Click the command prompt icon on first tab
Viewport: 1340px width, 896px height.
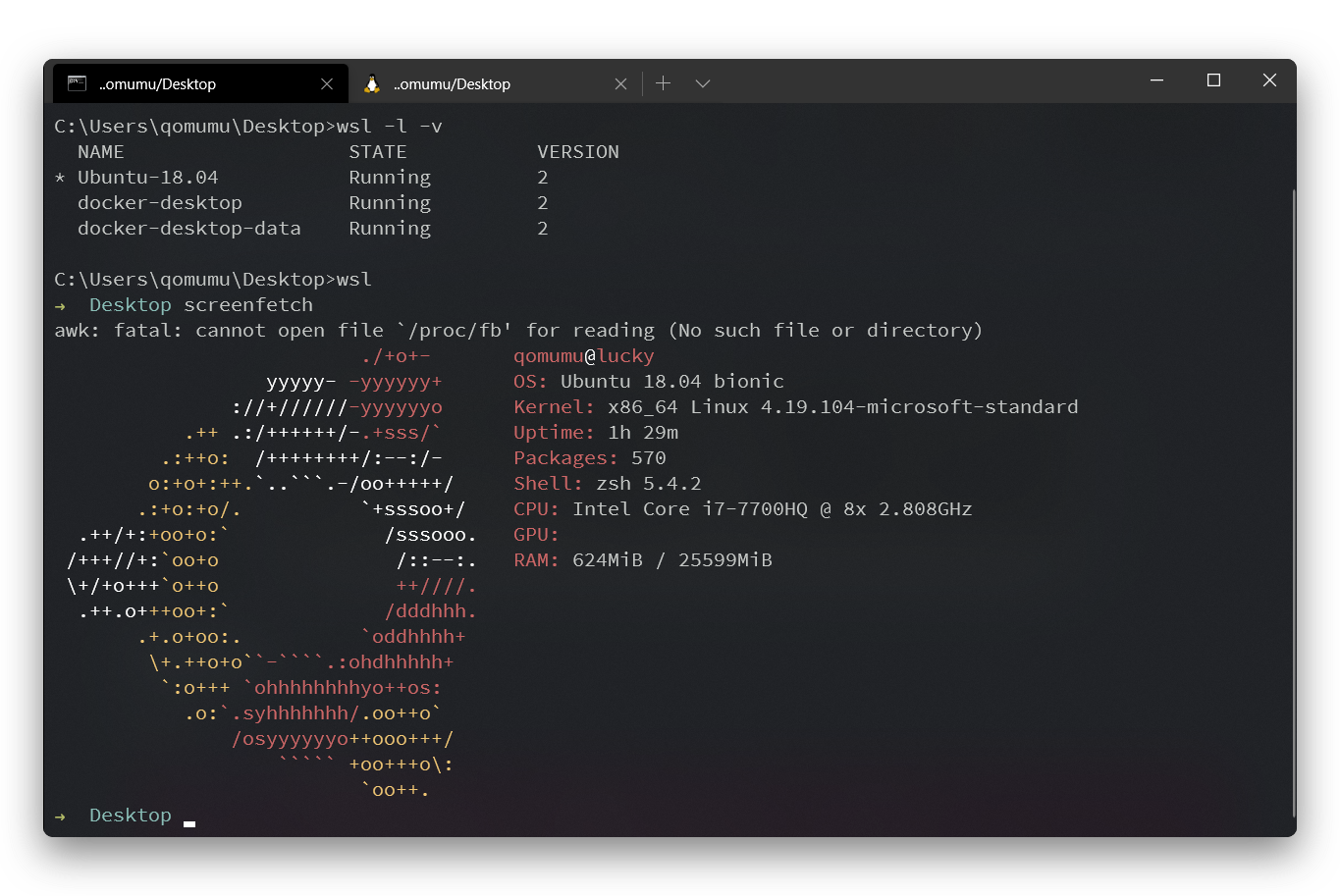click(77, 83)
